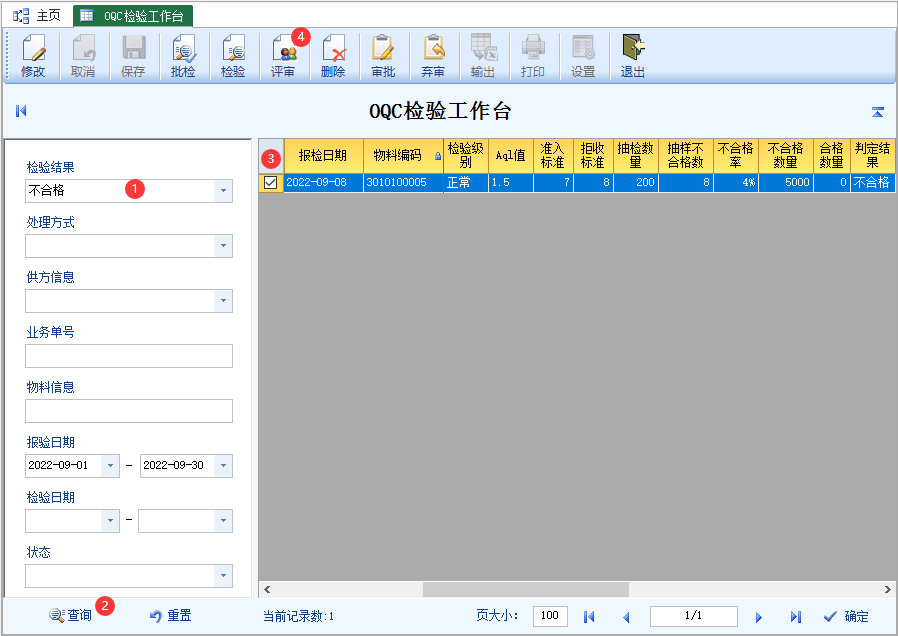The image size is (898, 636).
Task: Open the 状态 dropdown
Action: click(x=223, y=575)
